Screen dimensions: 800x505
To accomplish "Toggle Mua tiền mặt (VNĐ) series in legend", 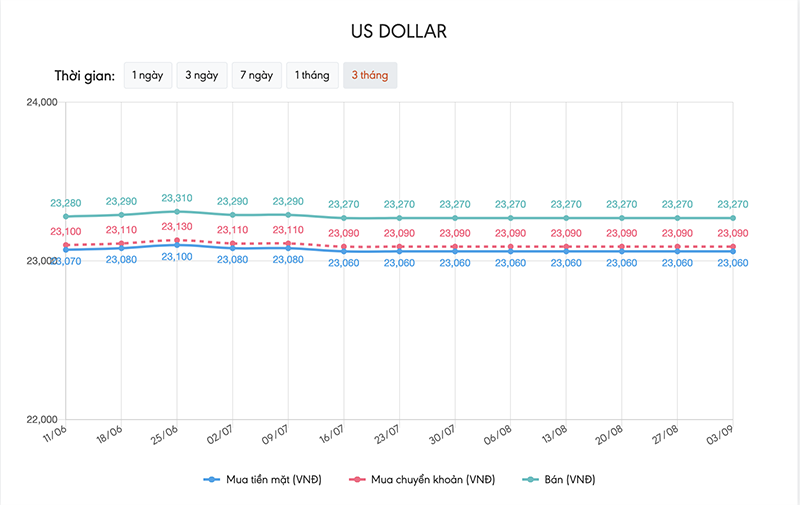I will tap(257, 480).
